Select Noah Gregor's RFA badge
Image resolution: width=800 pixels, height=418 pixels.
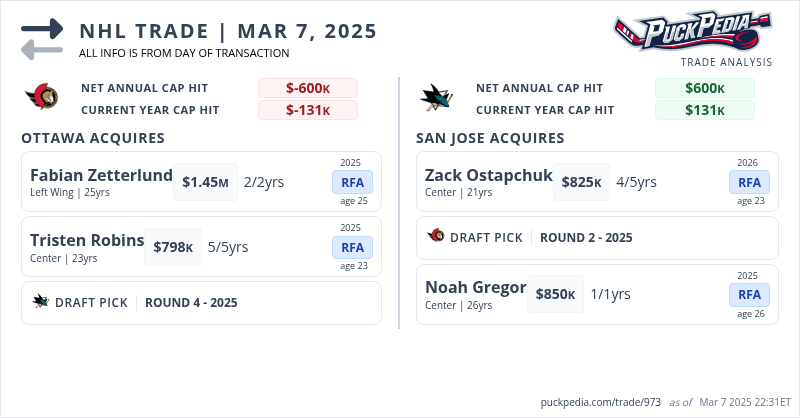[748, 294]
